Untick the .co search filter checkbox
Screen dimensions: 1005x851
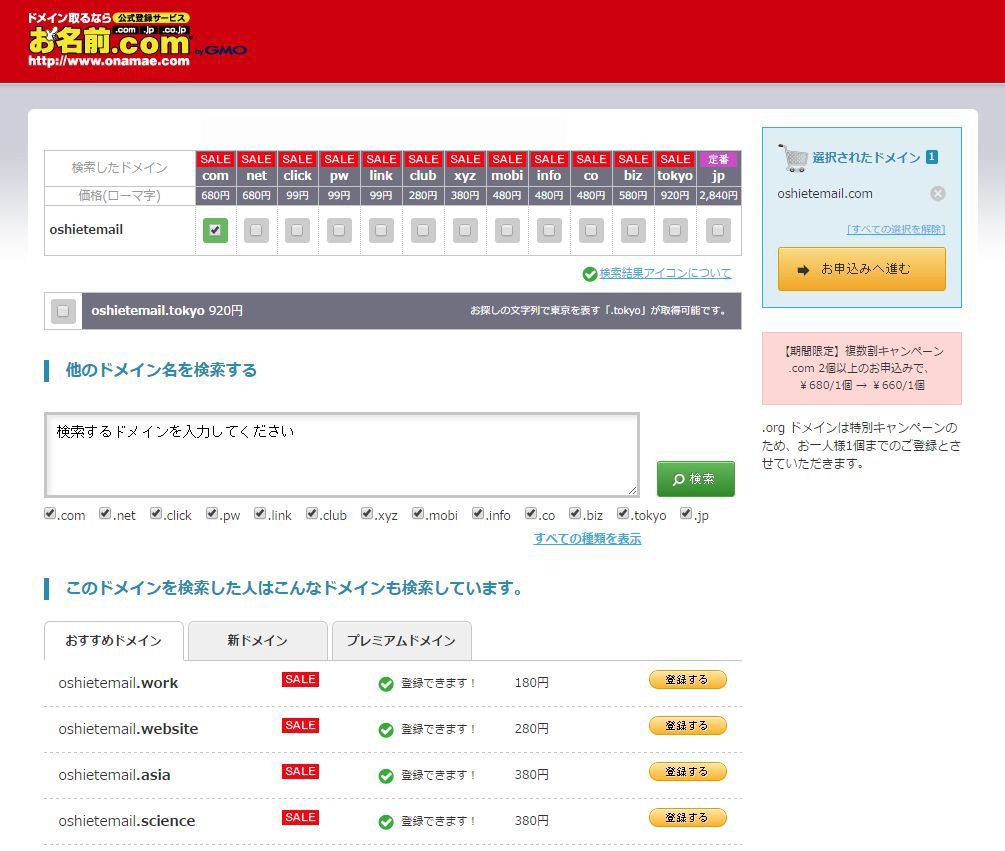pos(531,513)
